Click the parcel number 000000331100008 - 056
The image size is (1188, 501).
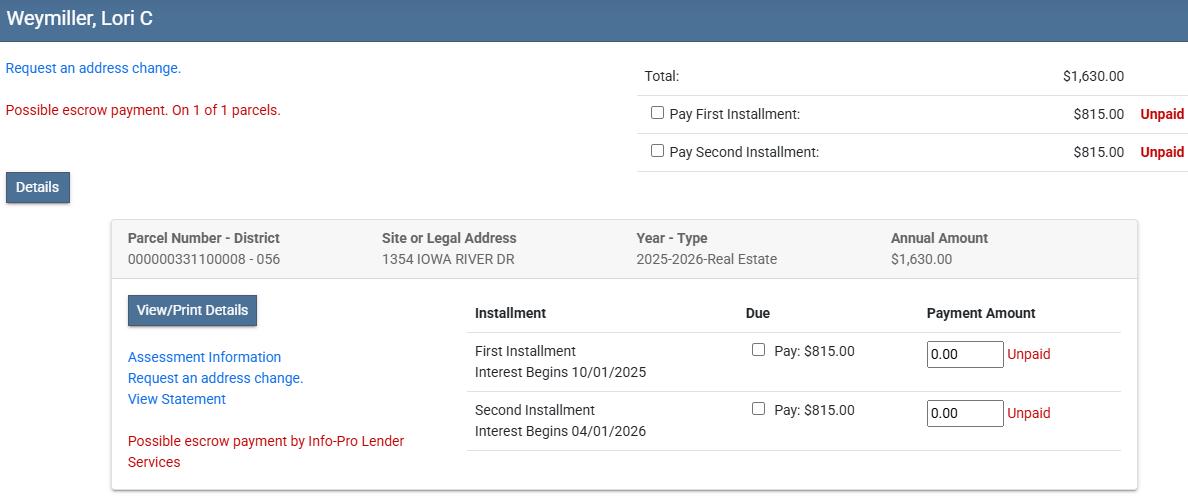204,259
